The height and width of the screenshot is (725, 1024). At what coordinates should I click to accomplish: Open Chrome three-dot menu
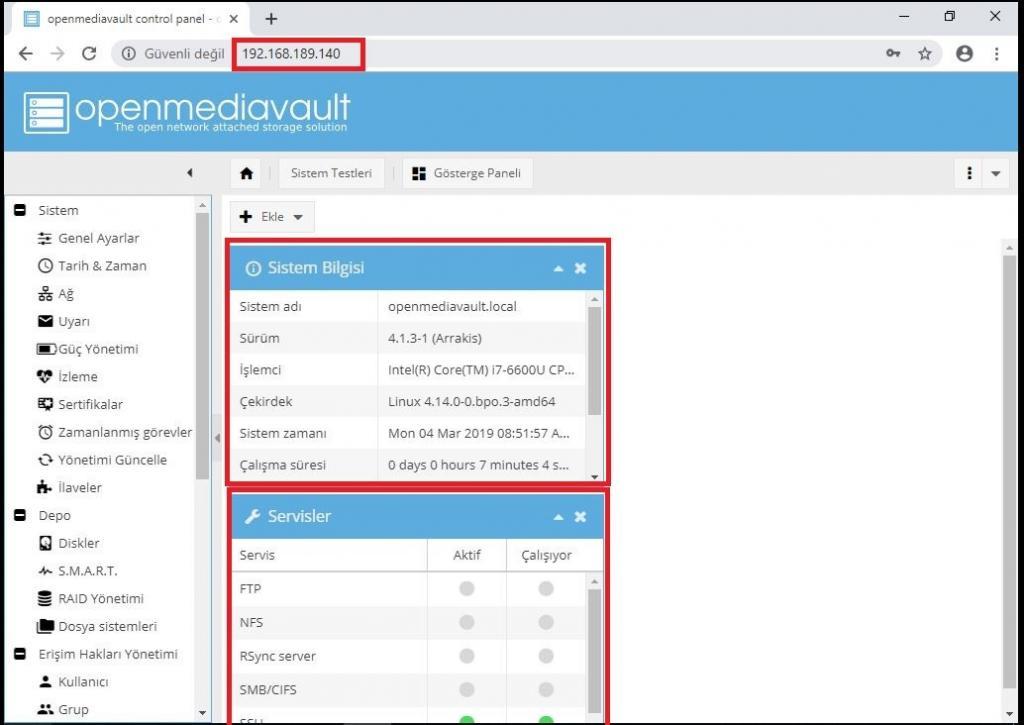click(x=997, y=54)
